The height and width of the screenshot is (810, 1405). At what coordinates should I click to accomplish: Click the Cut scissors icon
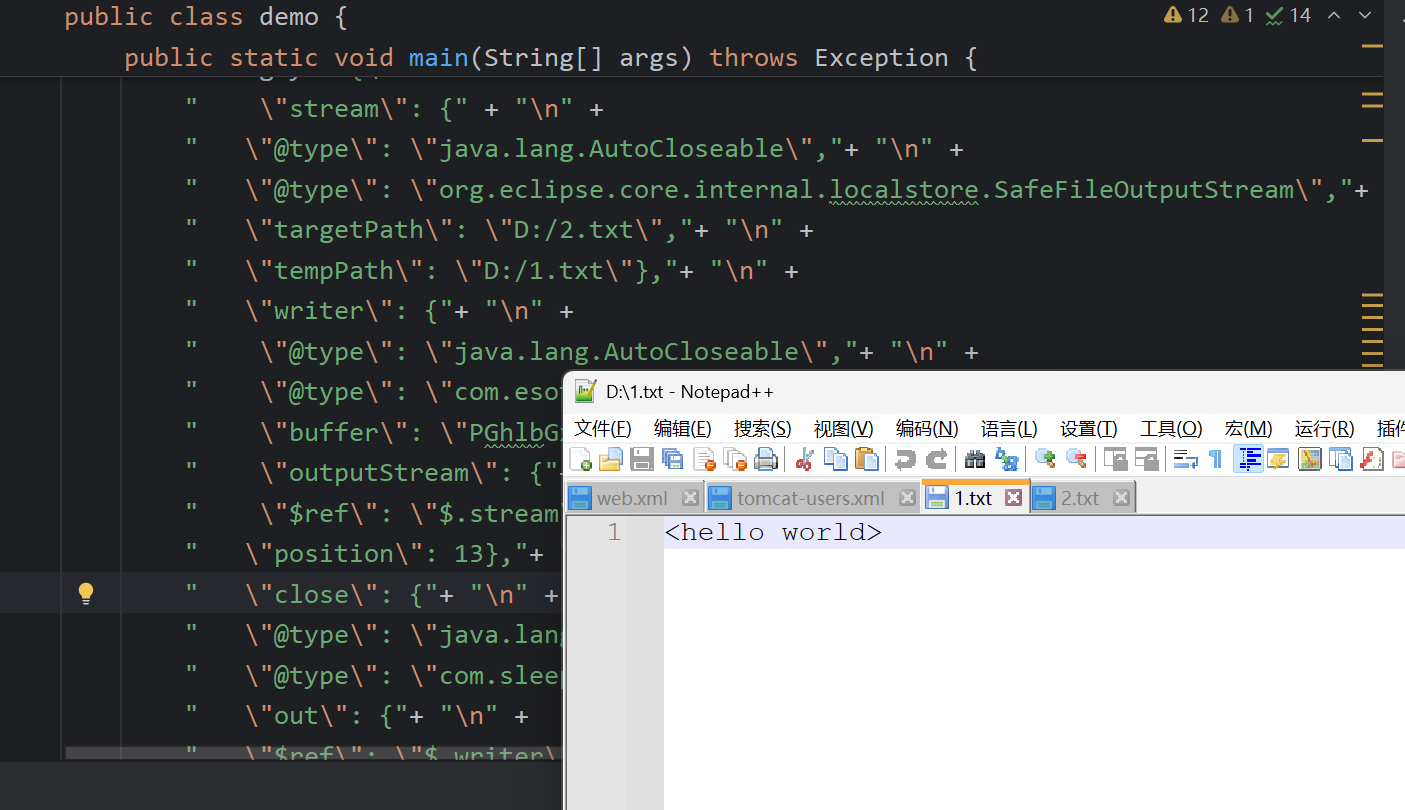click(x=804, y=459)
